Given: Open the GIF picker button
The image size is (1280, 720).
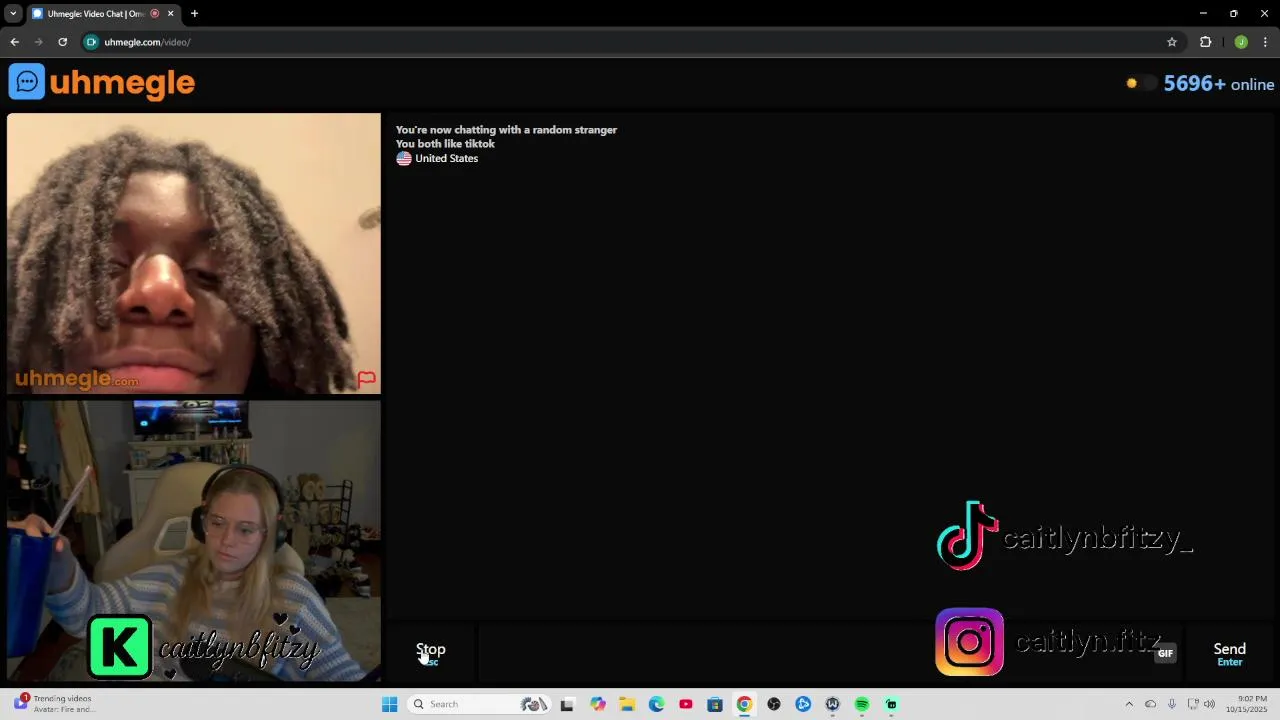Looking at the screenshot, I should click(x=1165, y=654).
